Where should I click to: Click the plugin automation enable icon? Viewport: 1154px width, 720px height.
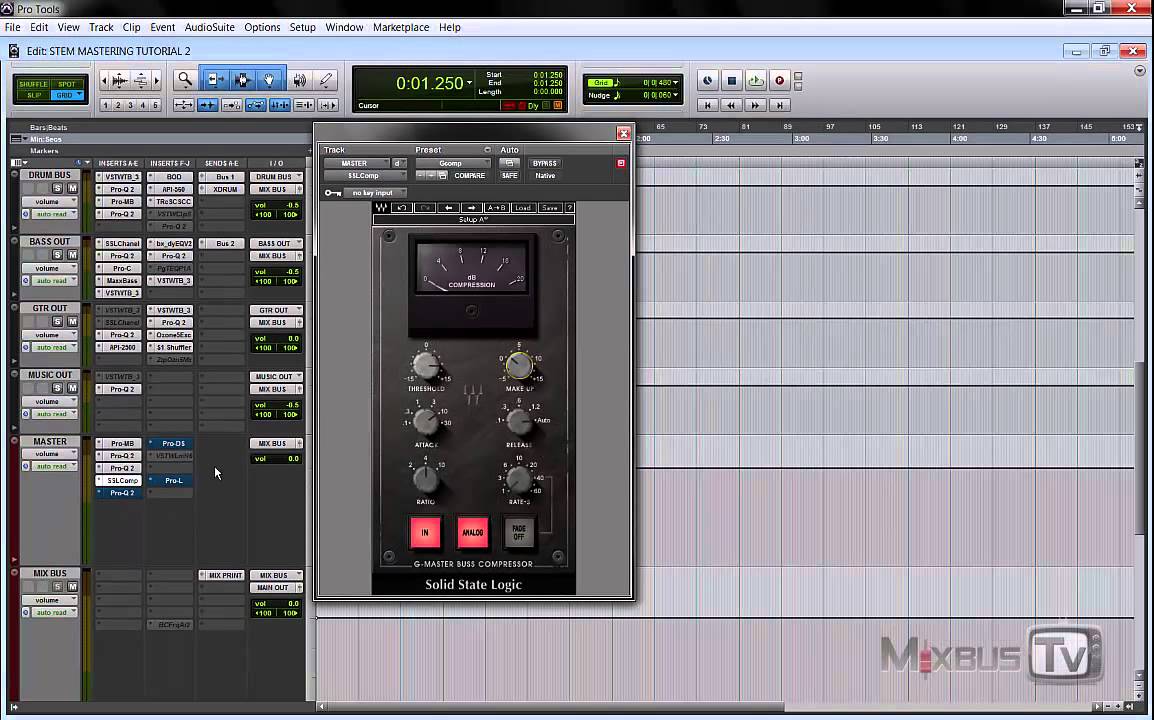point(509,163)
